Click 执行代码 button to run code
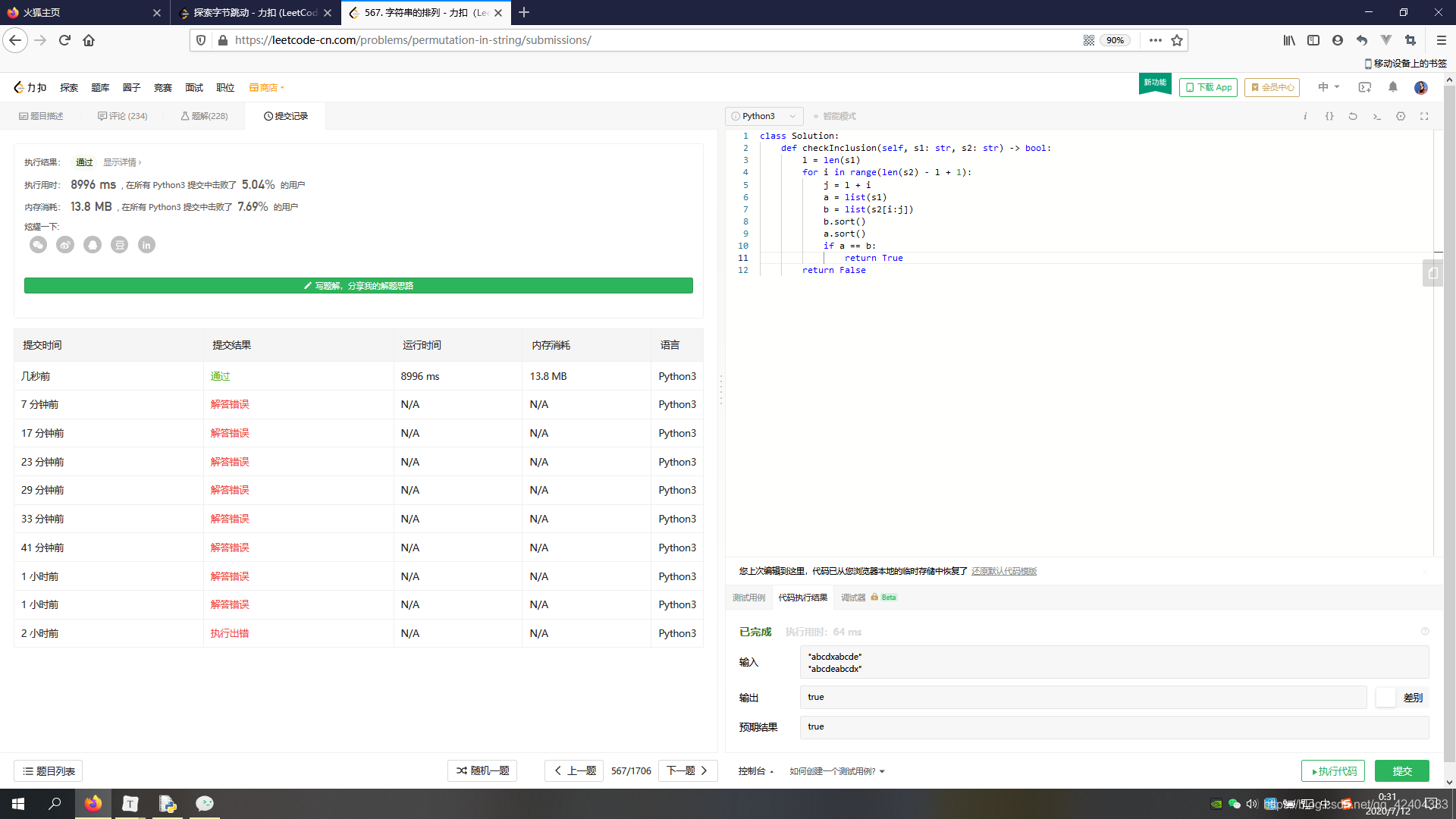The image size is (1456, 819). [x=1333, y=770]
